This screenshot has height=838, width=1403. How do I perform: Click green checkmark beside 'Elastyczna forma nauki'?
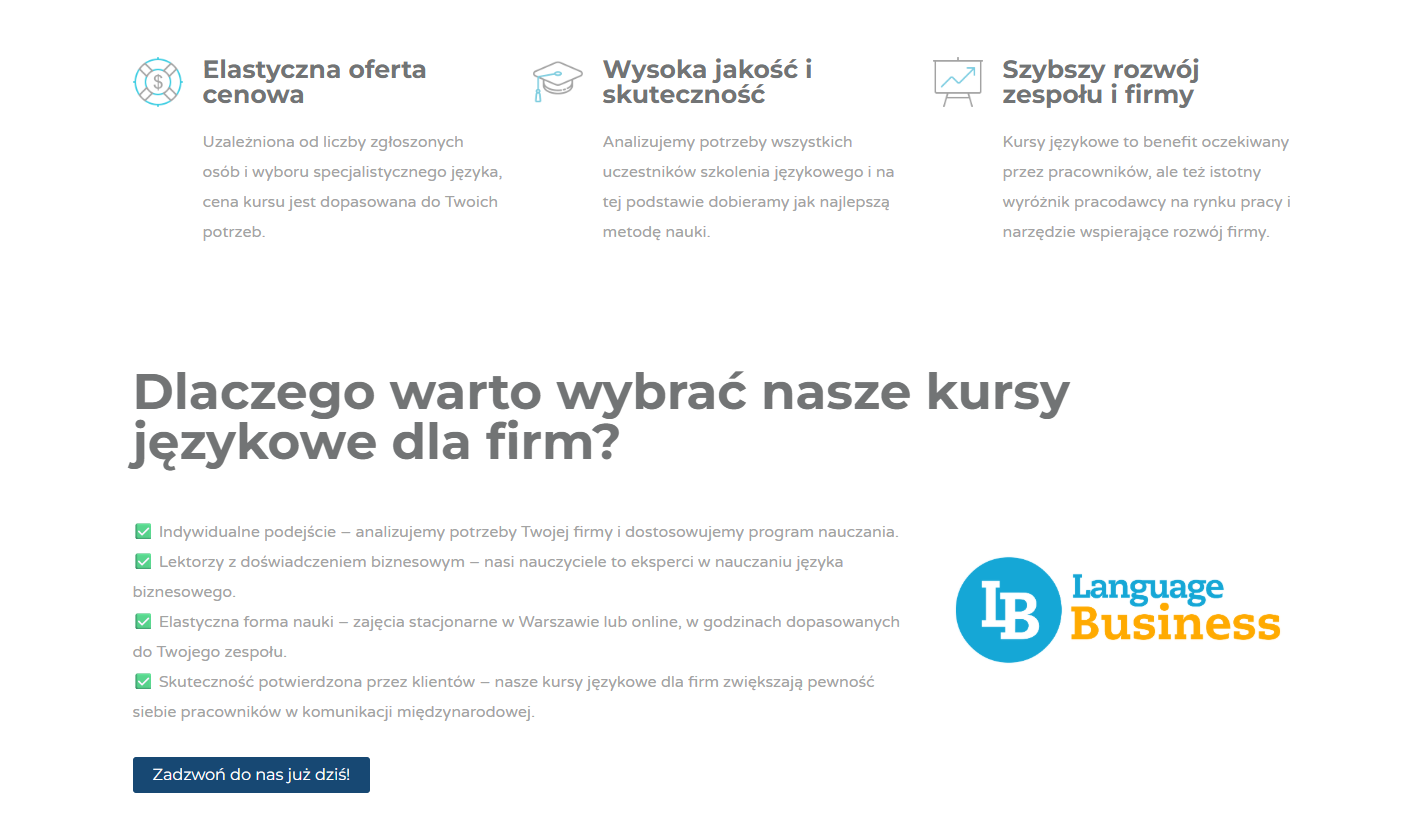142,622
